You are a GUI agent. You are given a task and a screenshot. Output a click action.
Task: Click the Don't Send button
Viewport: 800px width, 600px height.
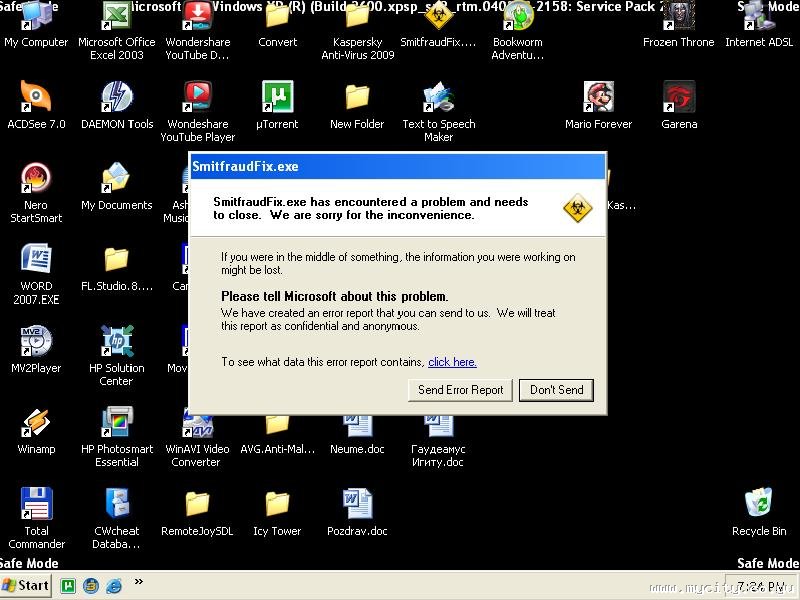click(556, 390)
